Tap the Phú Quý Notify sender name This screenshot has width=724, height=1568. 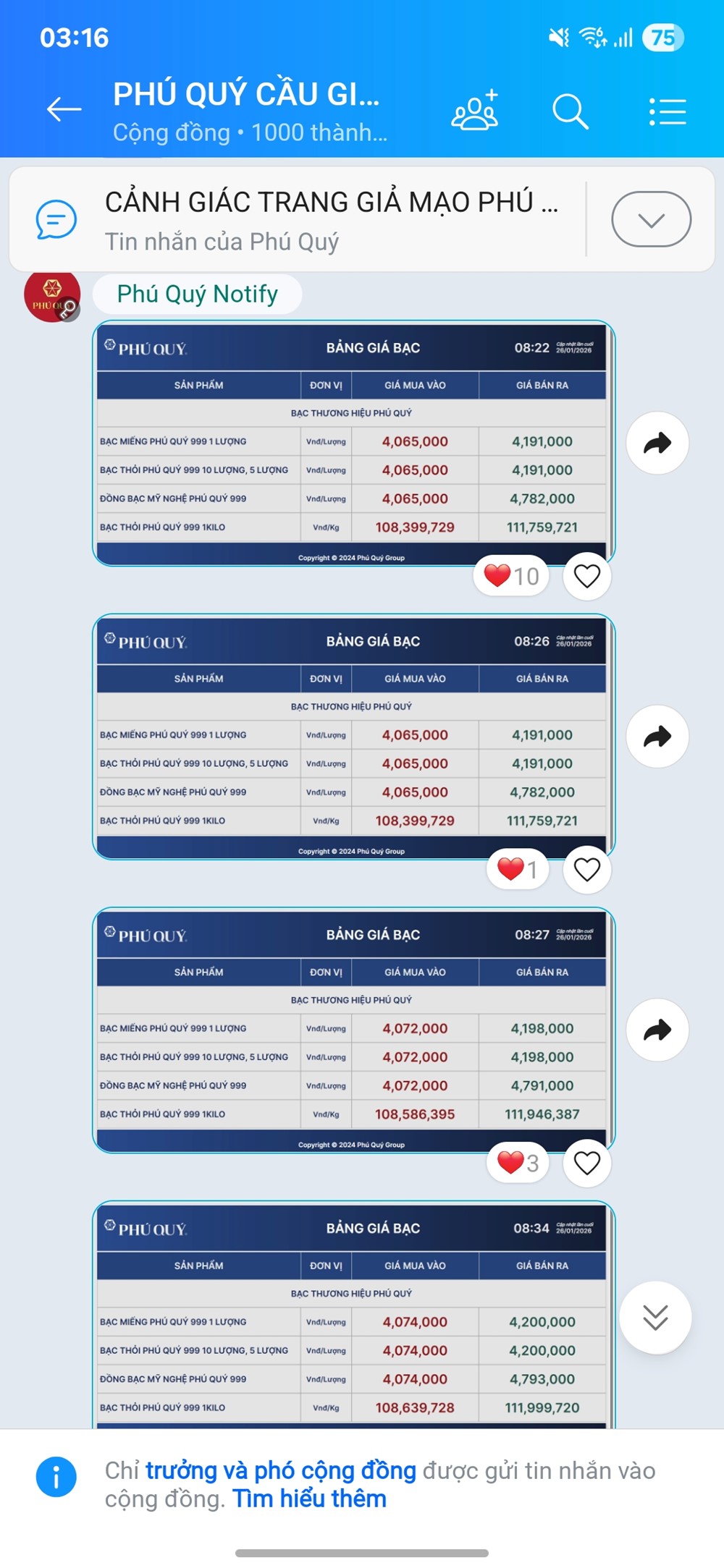point(197,294)
